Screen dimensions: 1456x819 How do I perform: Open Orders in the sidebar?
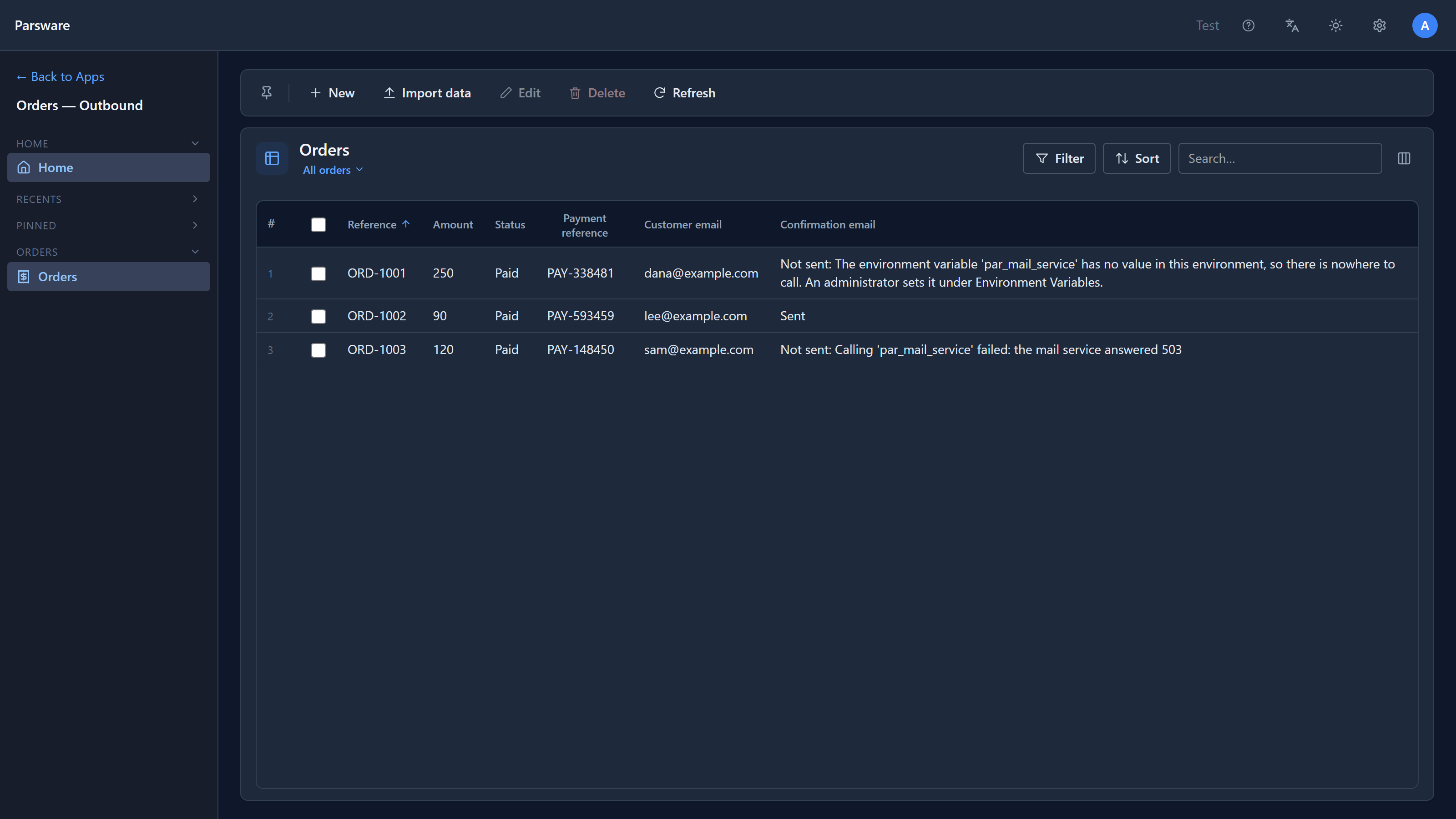[109, 276]
